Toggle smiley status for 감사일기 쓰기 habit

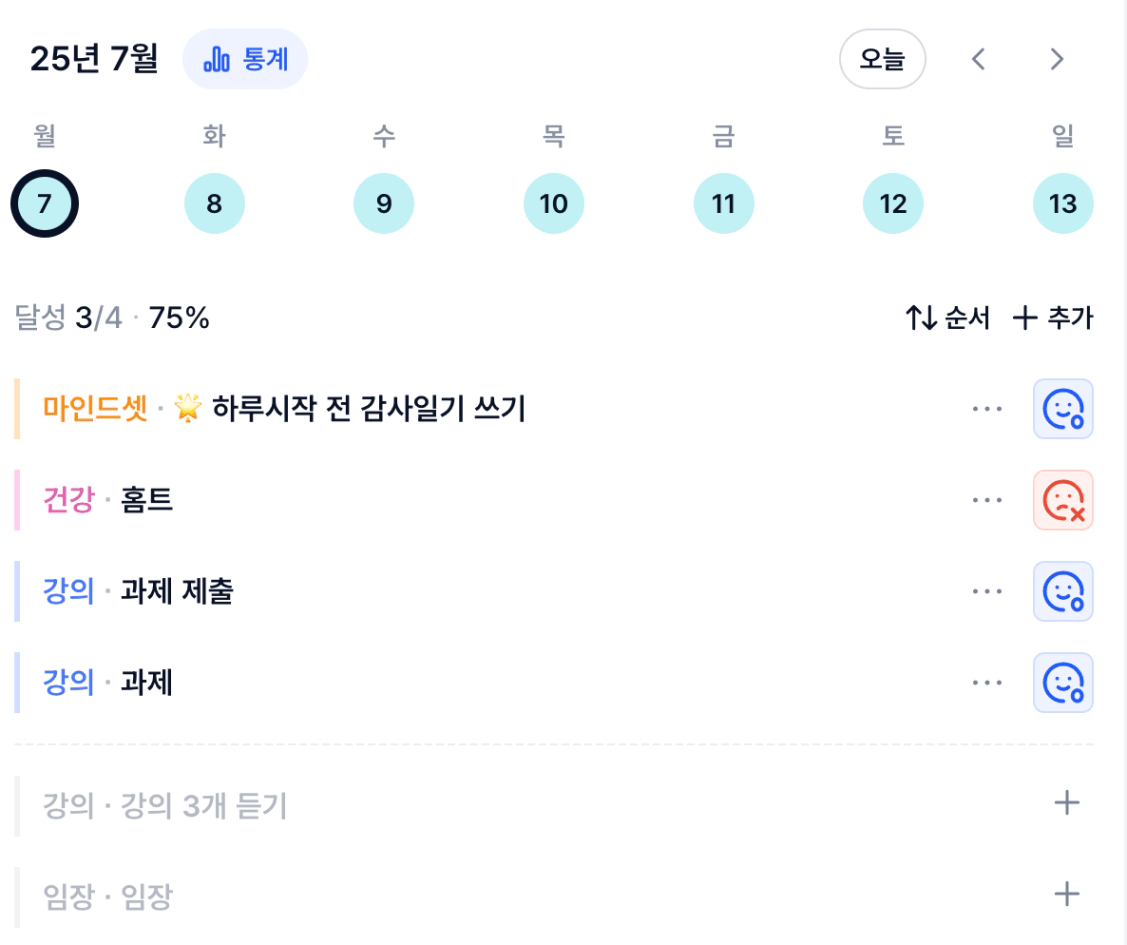(x=1063, y=409)
